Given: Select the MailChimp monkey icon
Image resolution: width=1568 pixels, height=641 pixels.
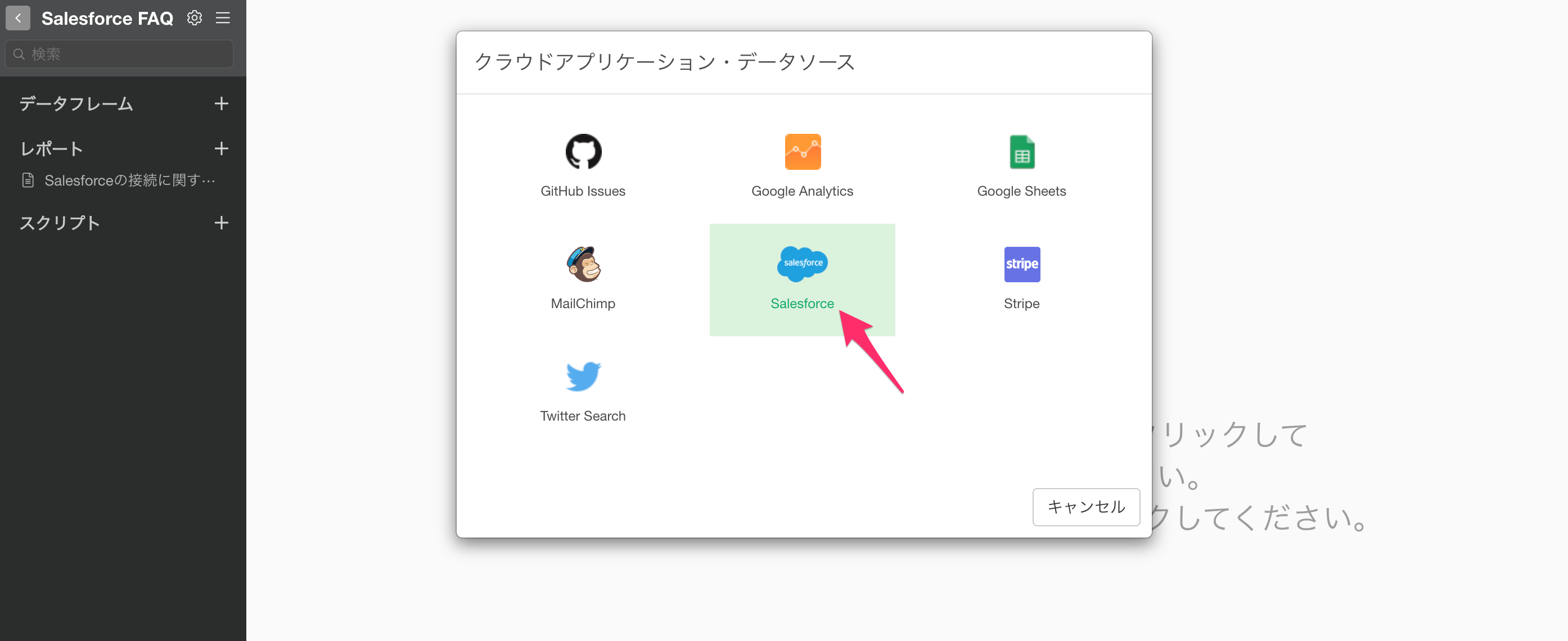Looking at the screenshot, I should tap(583, 264).
